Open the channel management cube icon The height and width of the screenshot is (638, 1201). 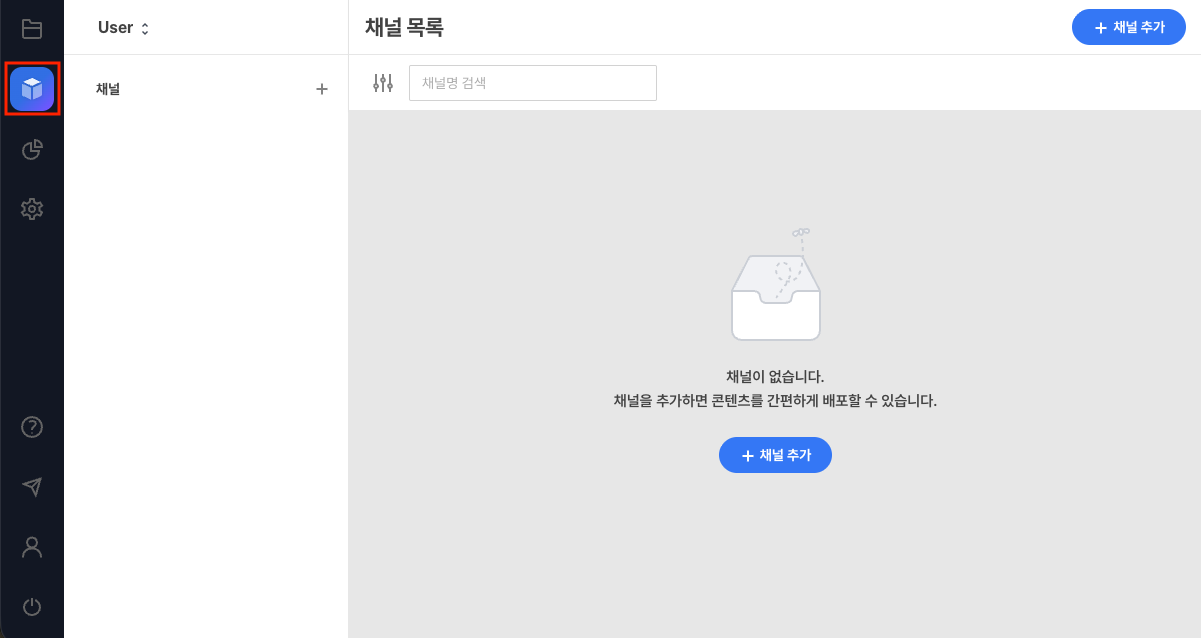click(32, 88)
